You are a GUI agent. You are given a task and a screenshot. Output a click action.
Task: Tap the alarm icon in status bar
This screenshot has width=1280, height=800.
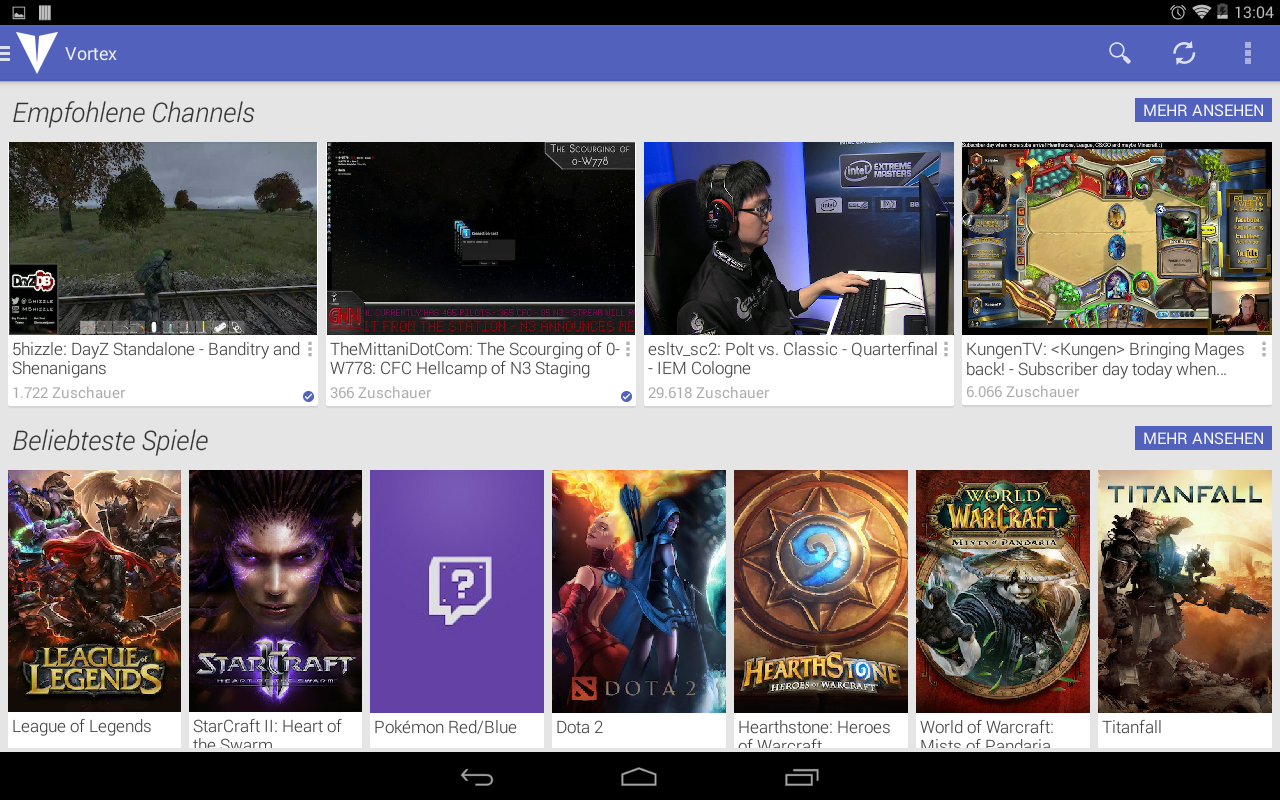click(x=1178, y=12)
